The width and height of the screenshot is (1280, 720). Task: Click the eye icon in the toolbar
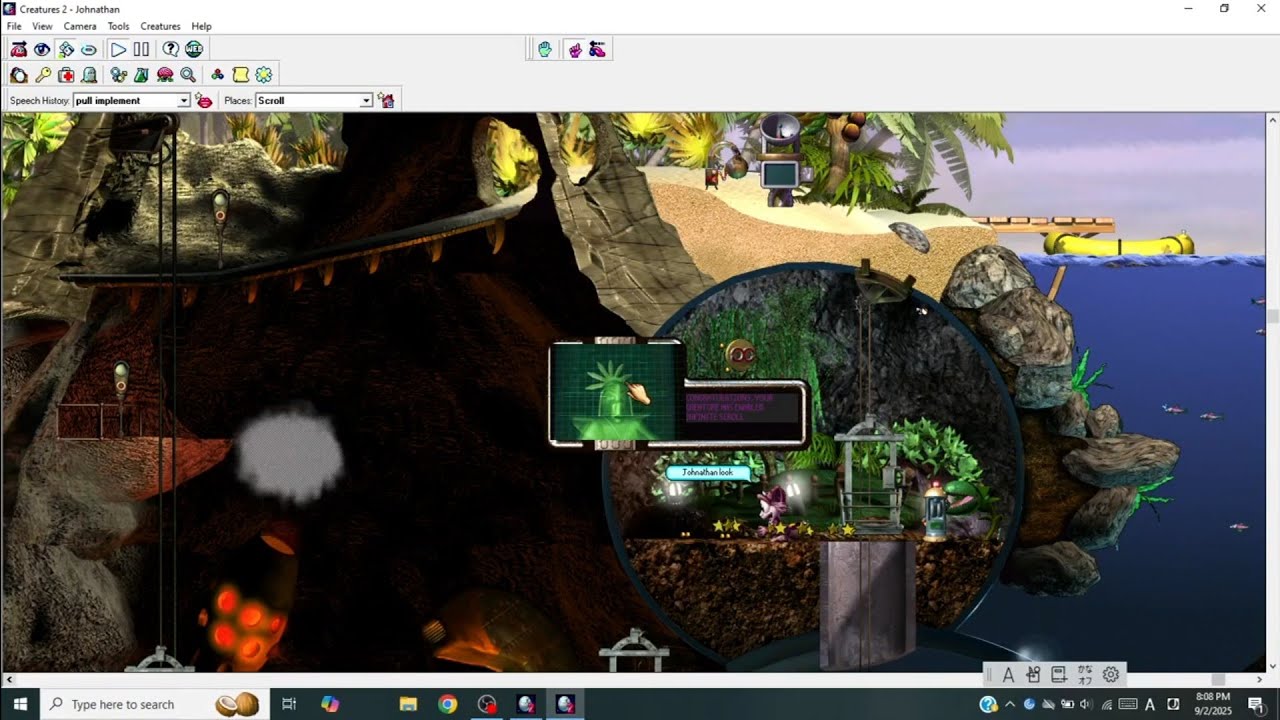click(x=42, y=49)
